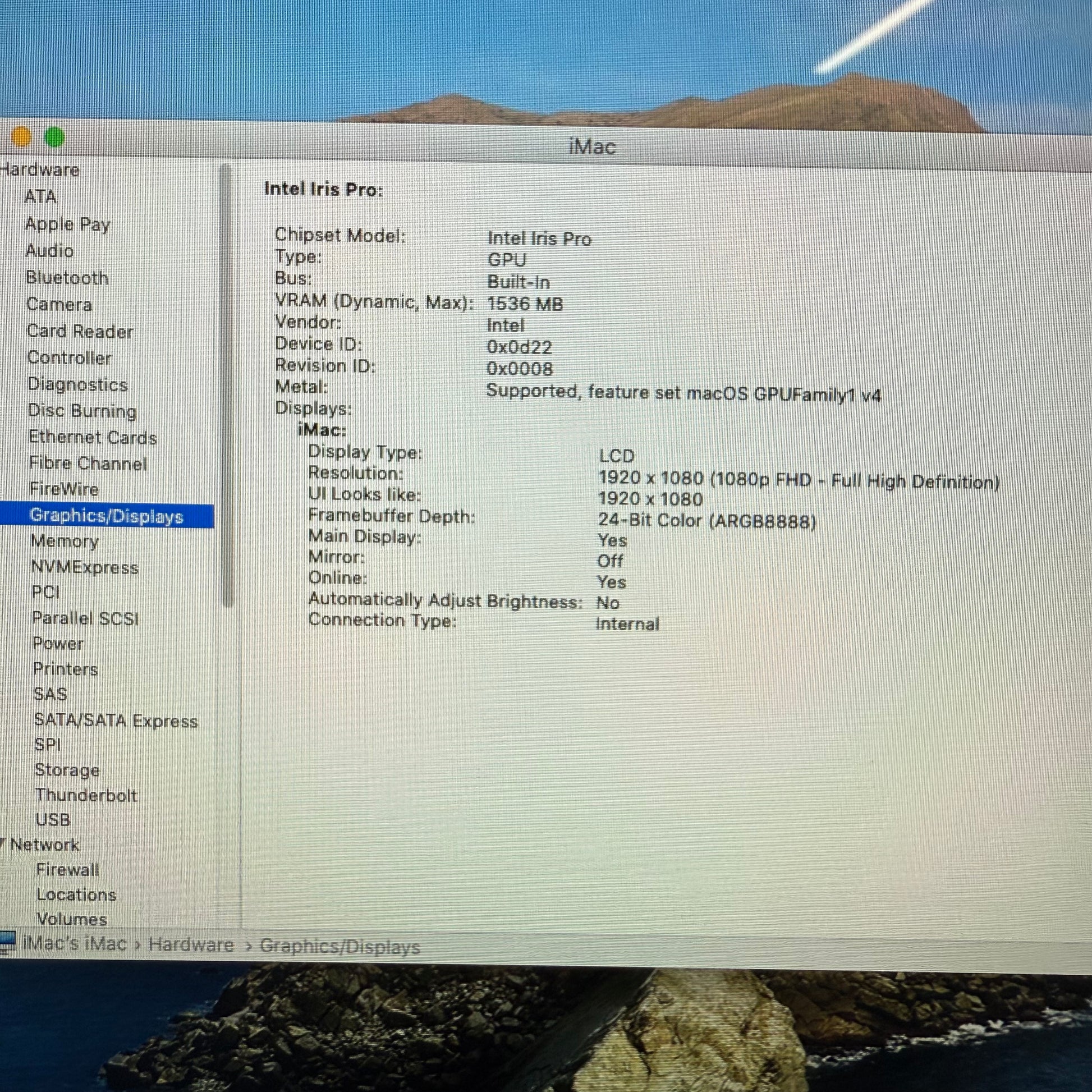Select the Network category heading
The height and width of the screenshot is (1092, 1092).
45,845
